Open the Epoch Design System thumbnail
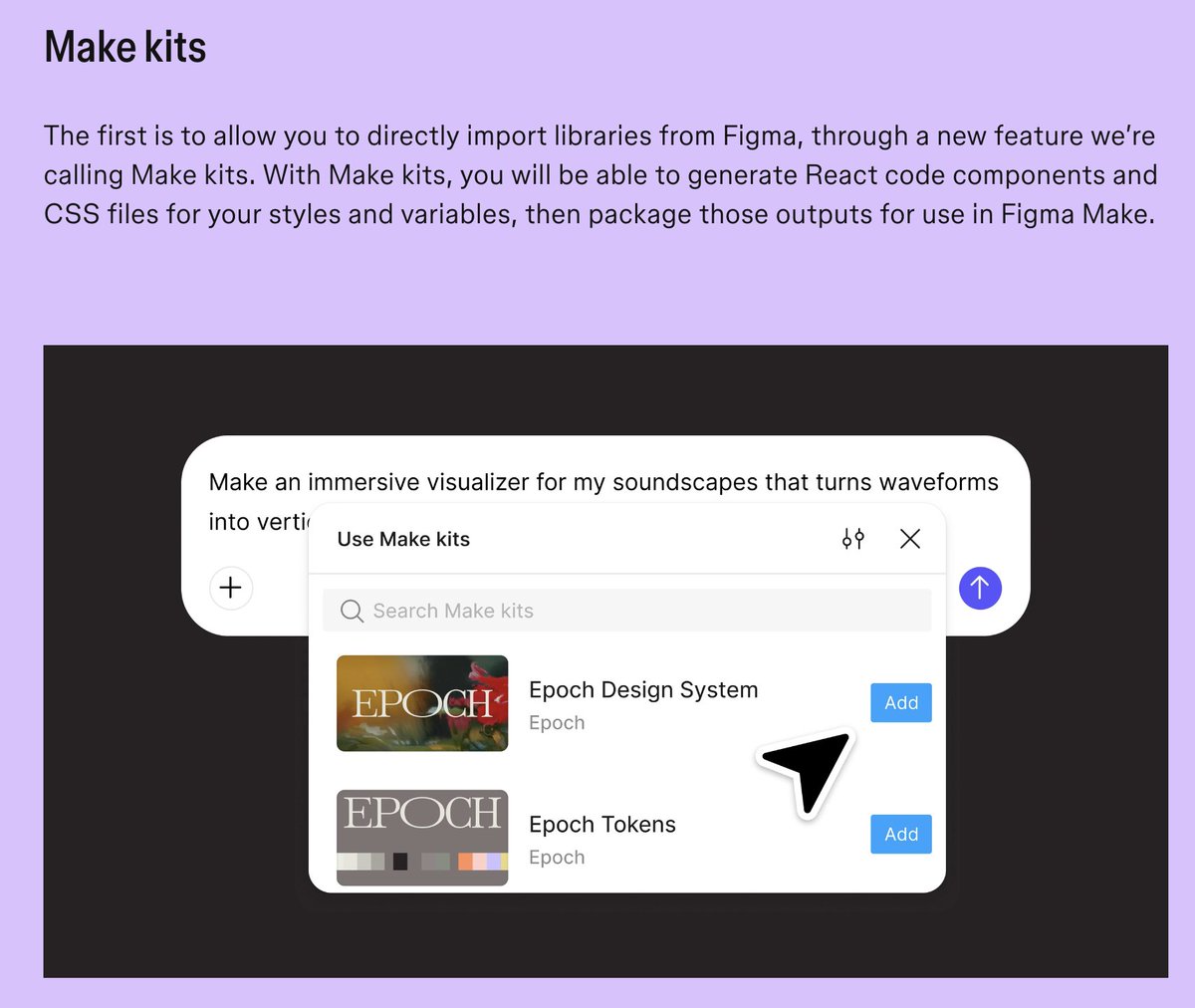Viewport: 1195px width, 1008px height. 422,703
